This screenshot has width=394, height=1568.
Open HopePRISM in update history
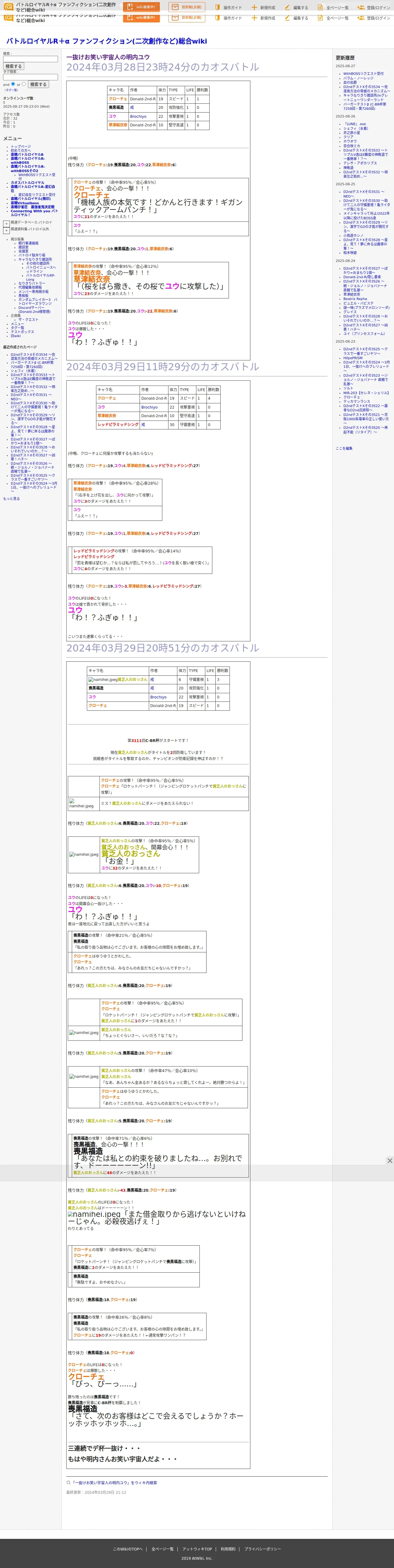click(353, 358)
